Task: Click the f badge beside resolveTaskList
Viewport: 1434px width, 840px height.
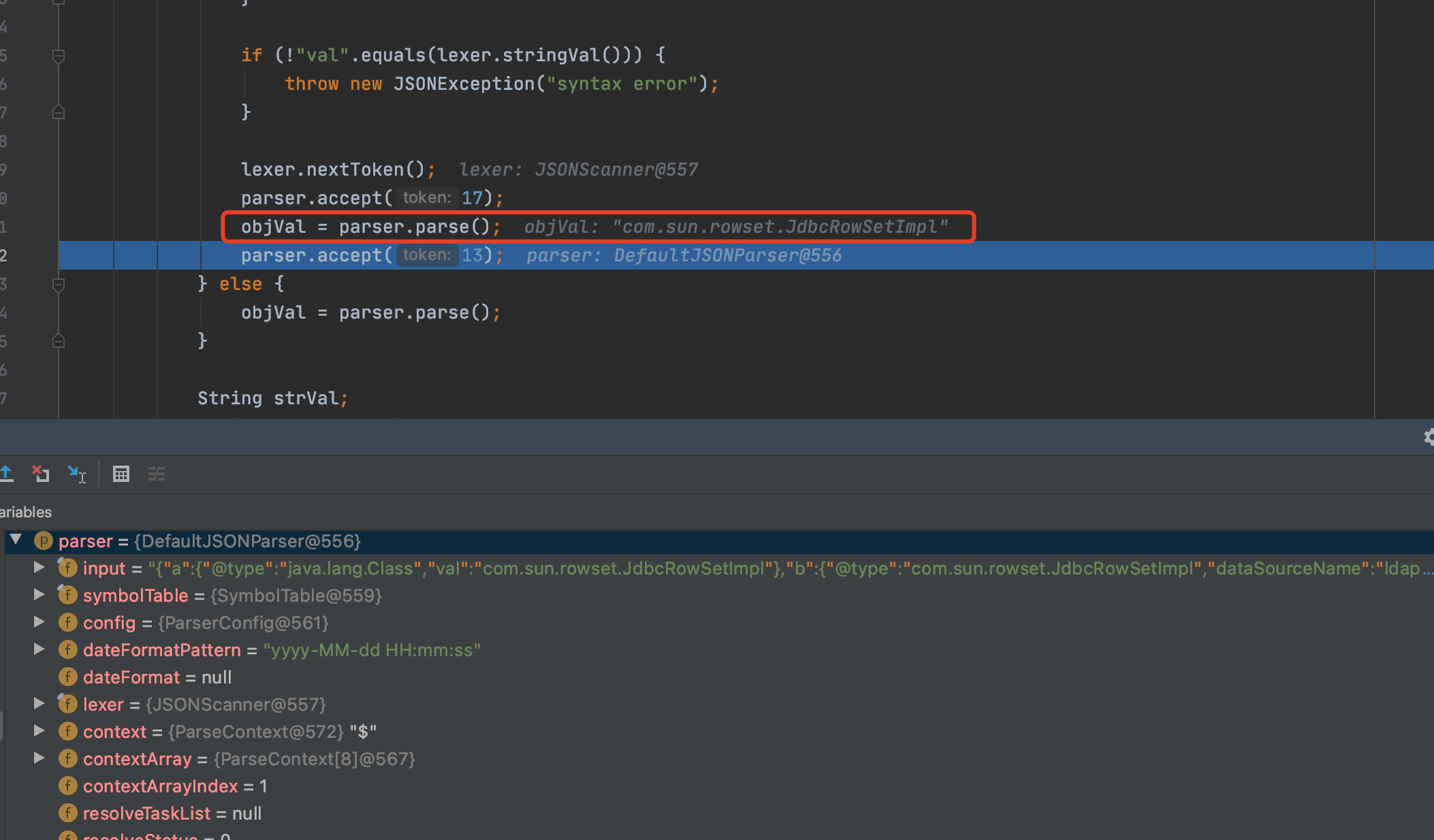Action: (68, 813)
